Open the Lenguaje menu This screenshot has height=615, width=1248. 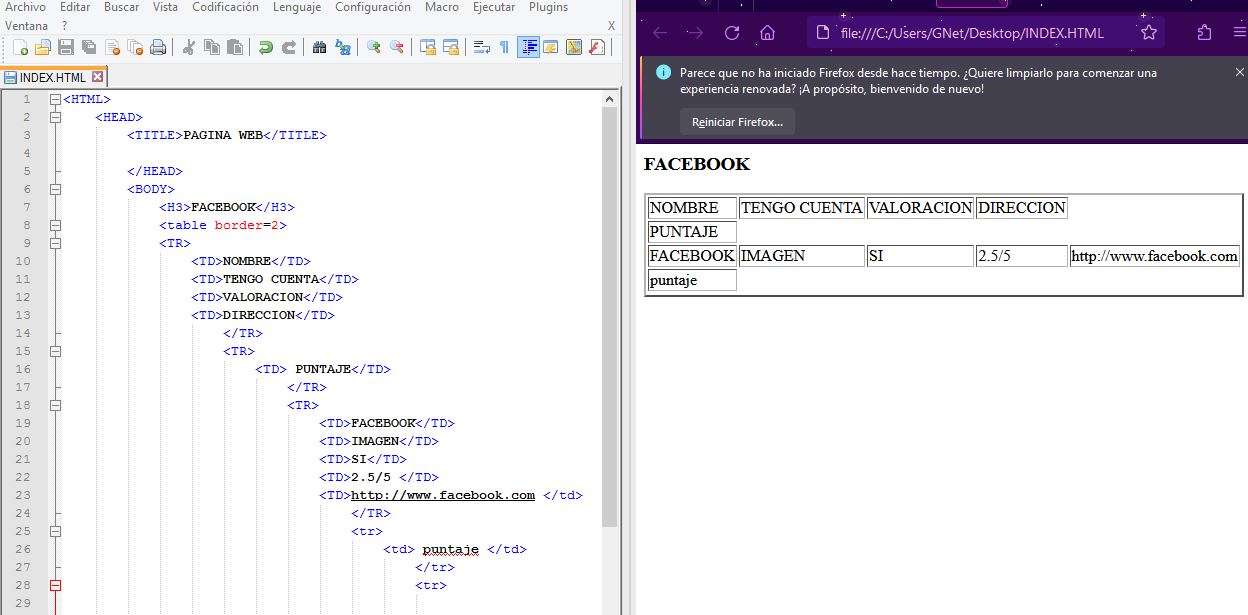tap(297, 7)
